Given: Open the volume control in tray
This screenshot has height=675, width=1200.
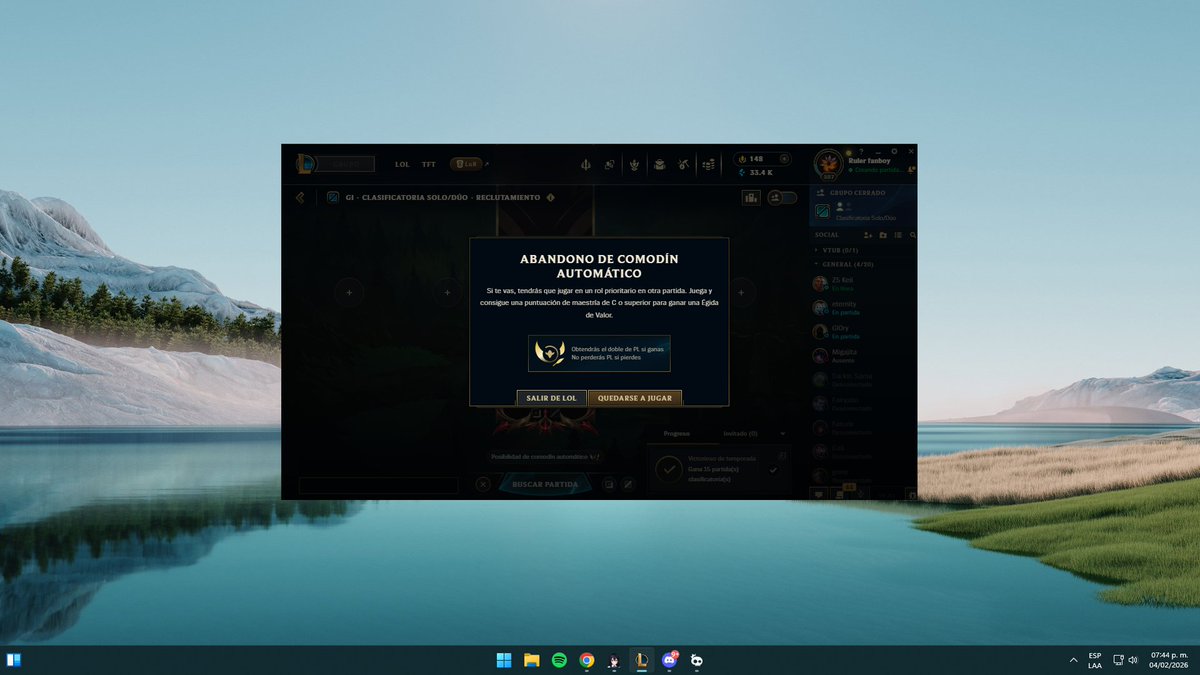Looking at the screenshot, I should [1133, 660].
